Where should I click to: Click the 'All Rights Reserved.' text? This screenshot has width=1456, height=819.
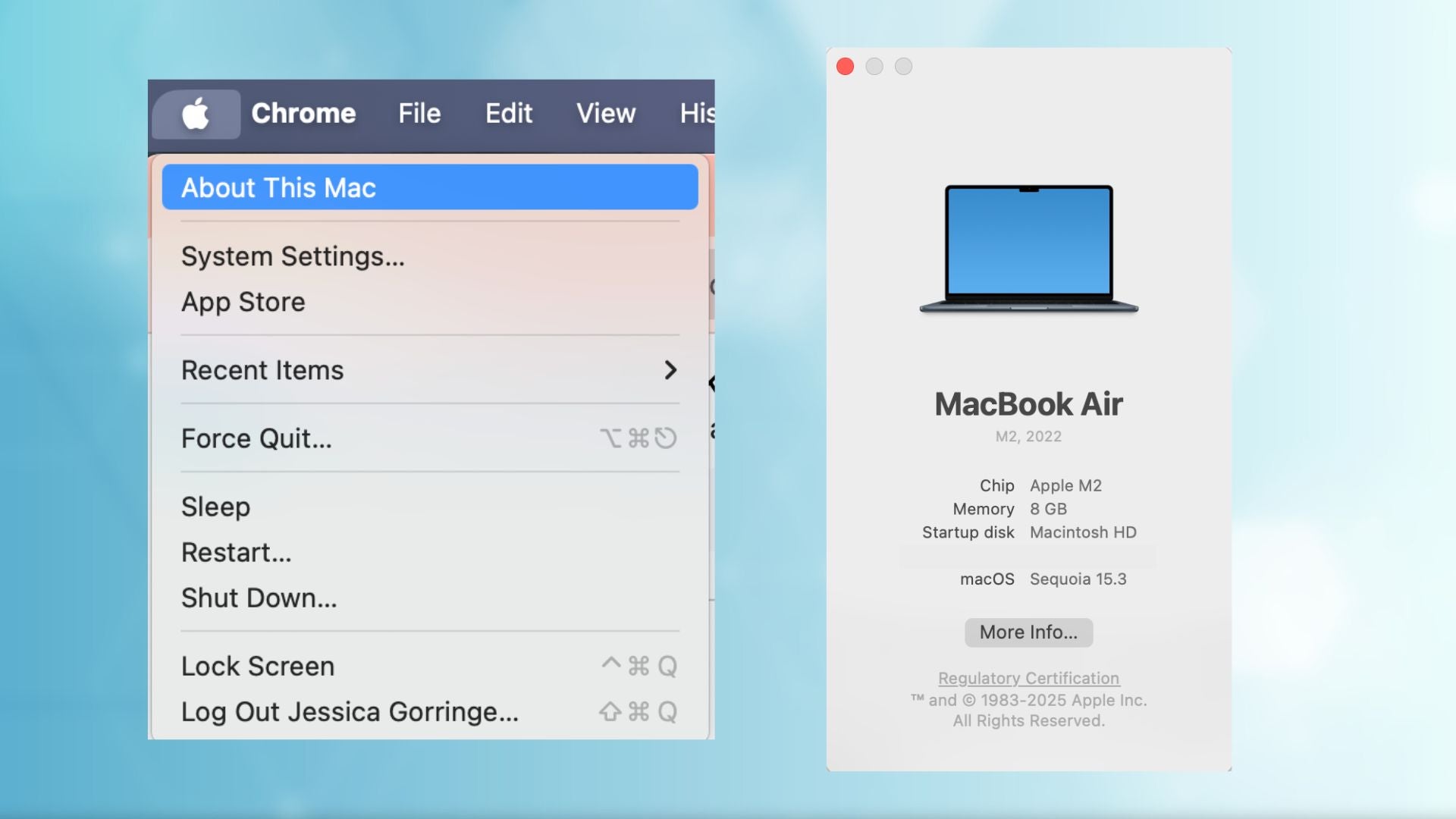[x=1028, y=720]
